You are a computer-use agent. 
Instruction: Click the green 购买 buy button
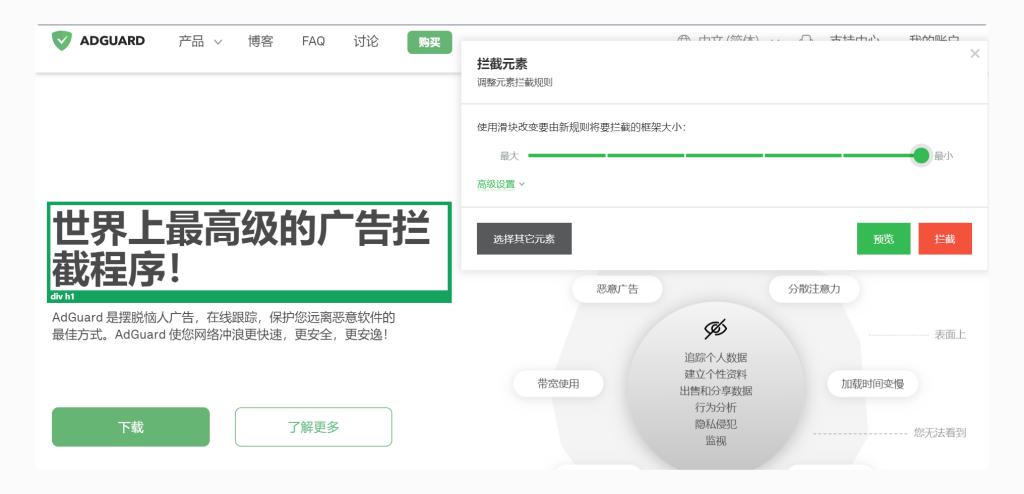click(x=430, y=42)
